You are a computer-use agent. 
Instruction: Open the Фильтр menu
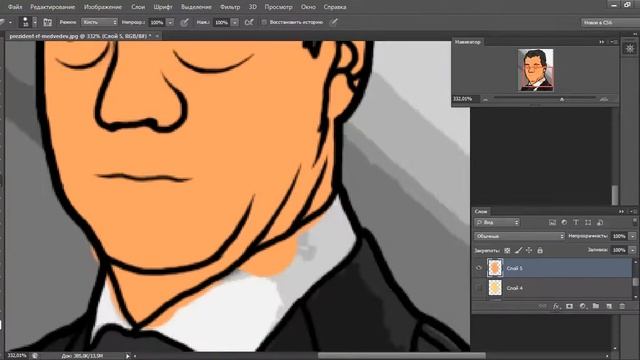(230, 7)
